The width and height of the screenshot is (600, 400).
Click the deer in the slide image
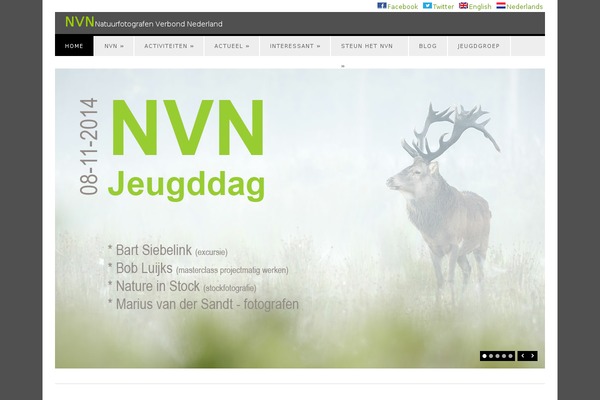pyautogui.click(x=444, y=201)
